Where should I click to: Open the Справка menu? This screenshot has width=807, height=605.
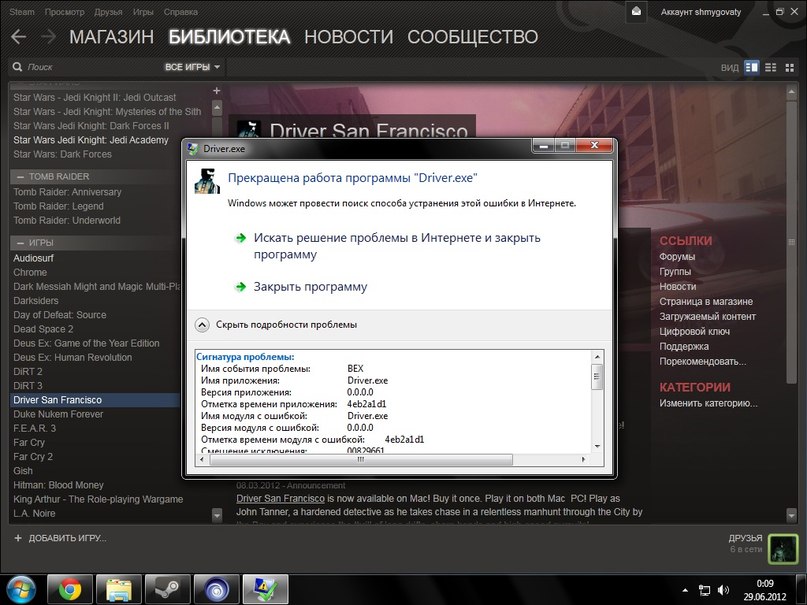click(x=181, y=12)
